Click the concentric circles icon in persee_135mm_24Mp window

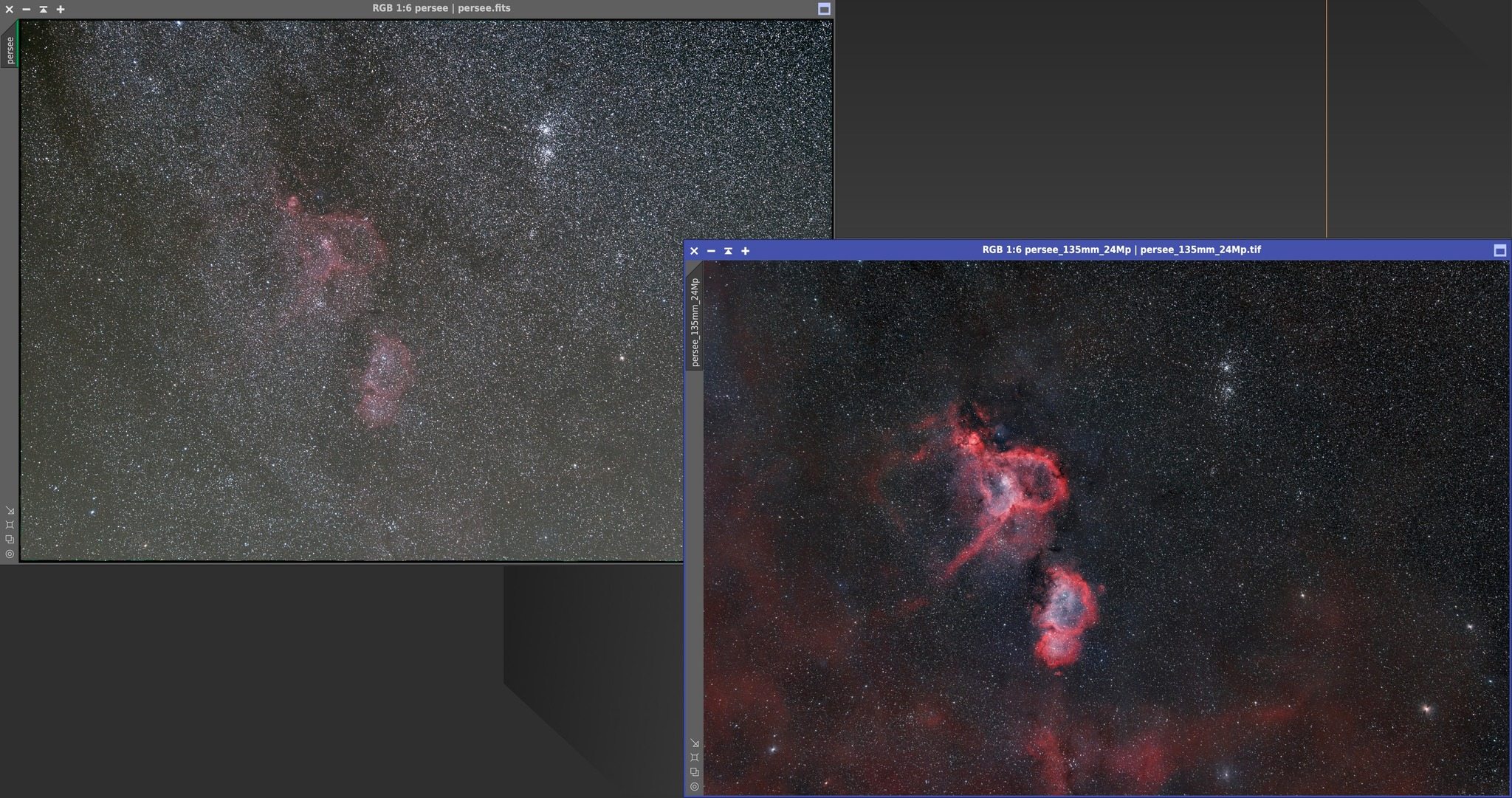click(x=695, y=787)
